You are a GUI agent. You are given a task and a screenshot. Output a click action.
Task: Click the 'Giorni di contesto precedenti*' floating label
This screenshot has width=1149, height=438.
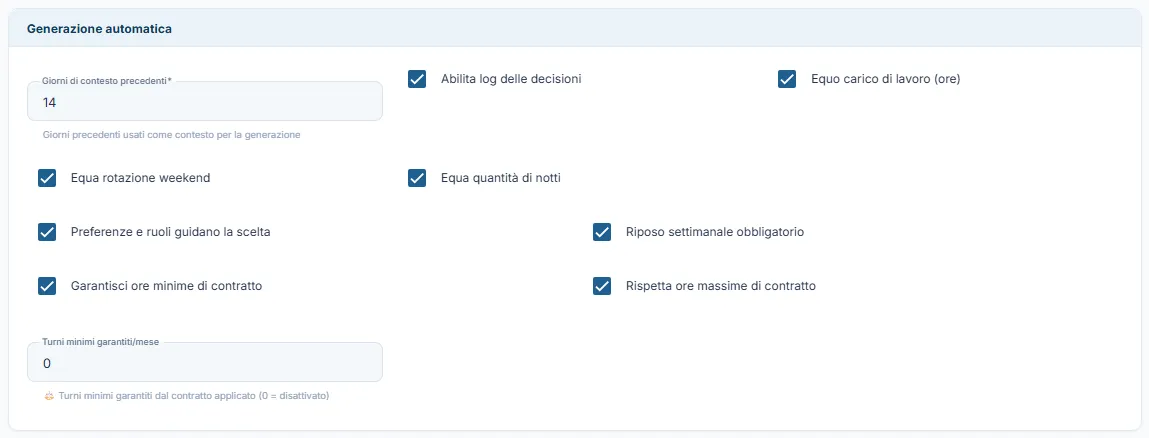point(107,81)
